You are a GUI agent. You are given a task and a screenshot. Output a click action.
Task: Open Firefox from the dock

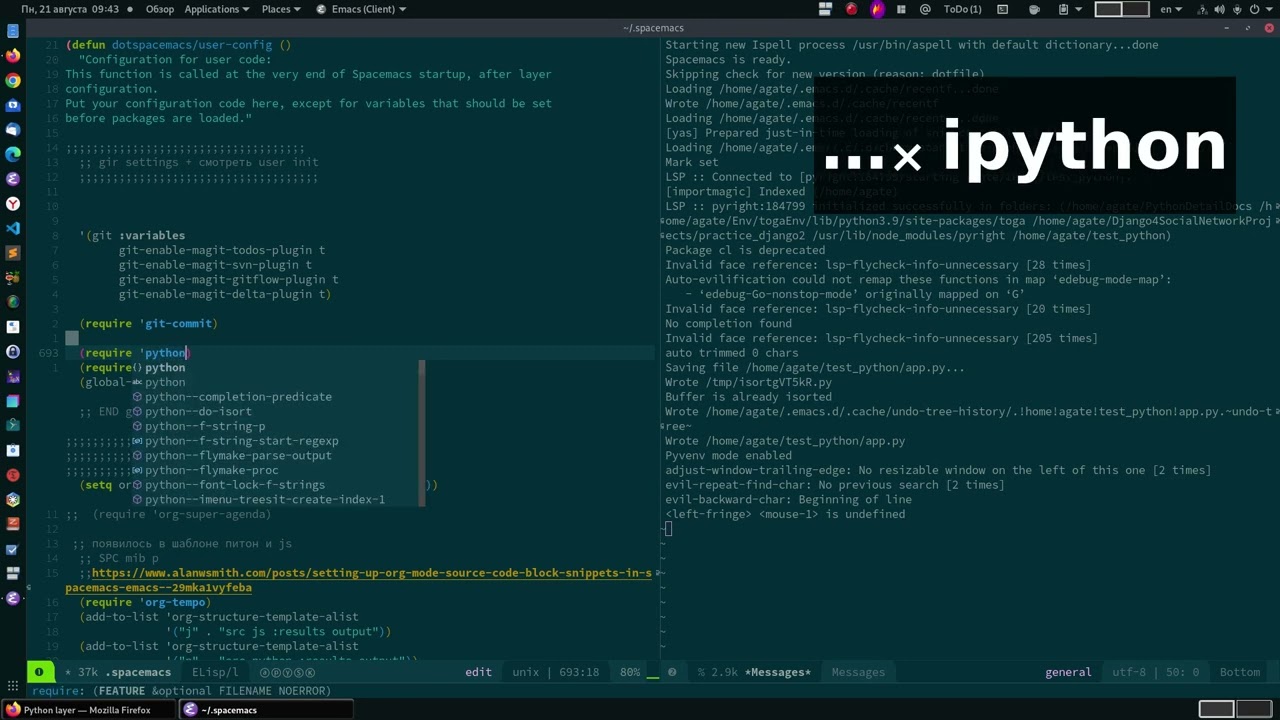[13, 56]
